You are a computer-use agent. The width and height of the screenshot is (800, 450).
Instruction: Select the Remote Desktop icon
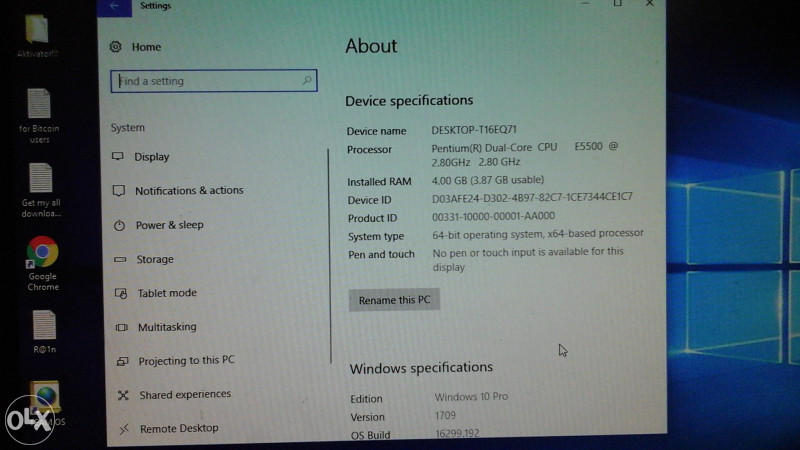point(124,429)
